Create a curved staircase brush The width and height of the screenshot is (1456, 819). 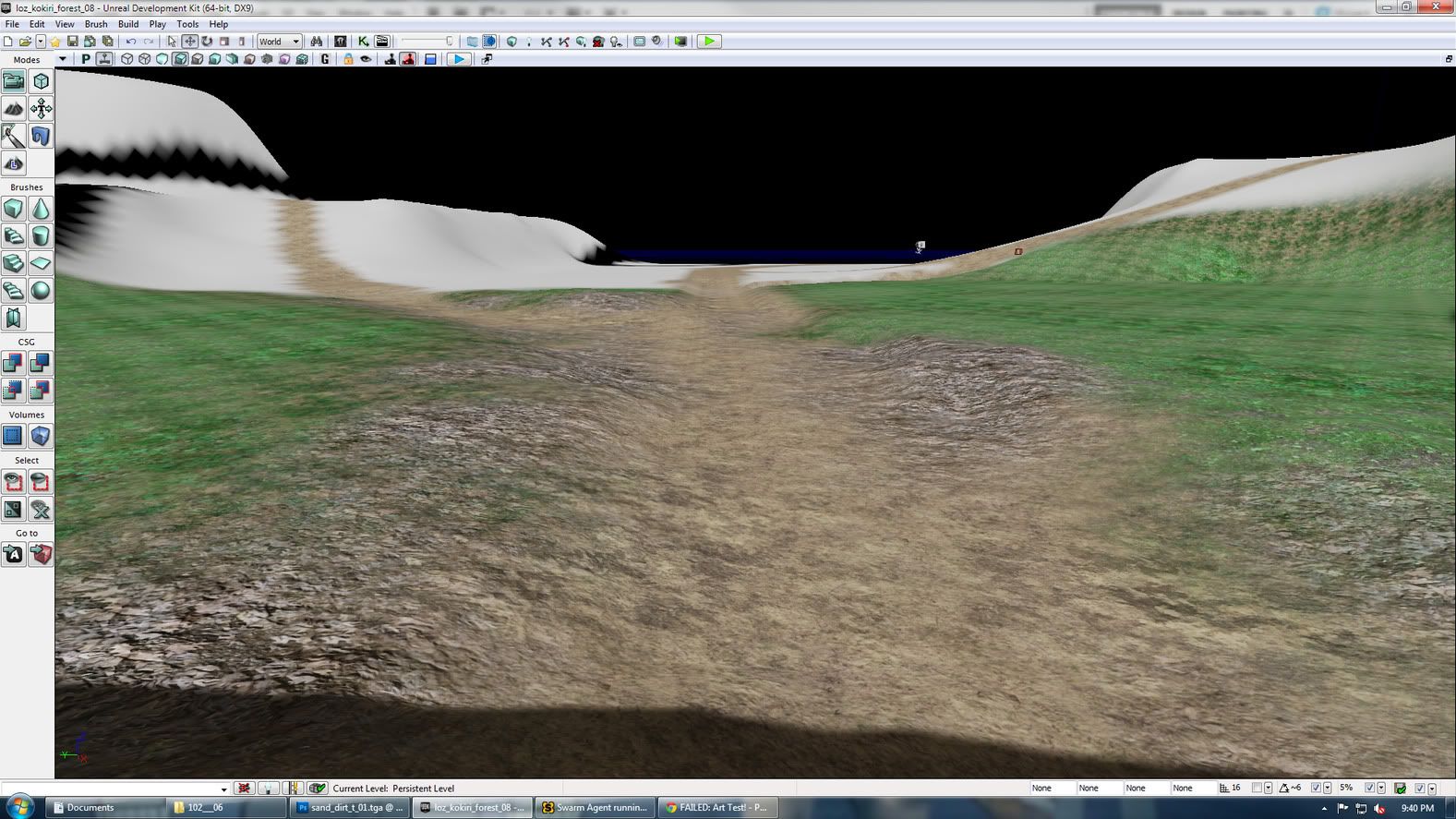point(14,236)
